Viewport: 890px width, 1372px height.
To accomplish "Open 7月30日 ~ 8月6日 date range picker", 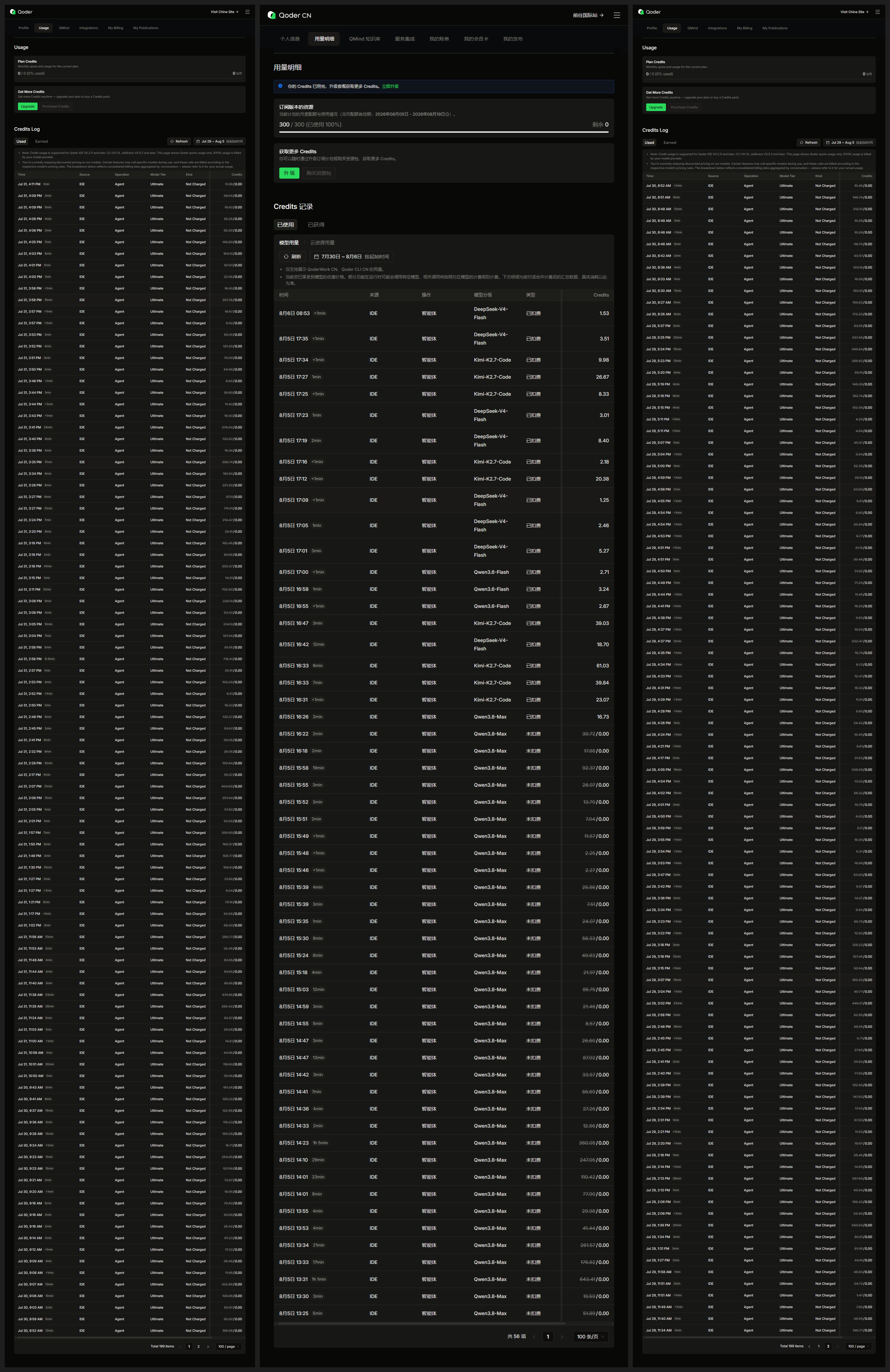I will (x=351, y=256).
